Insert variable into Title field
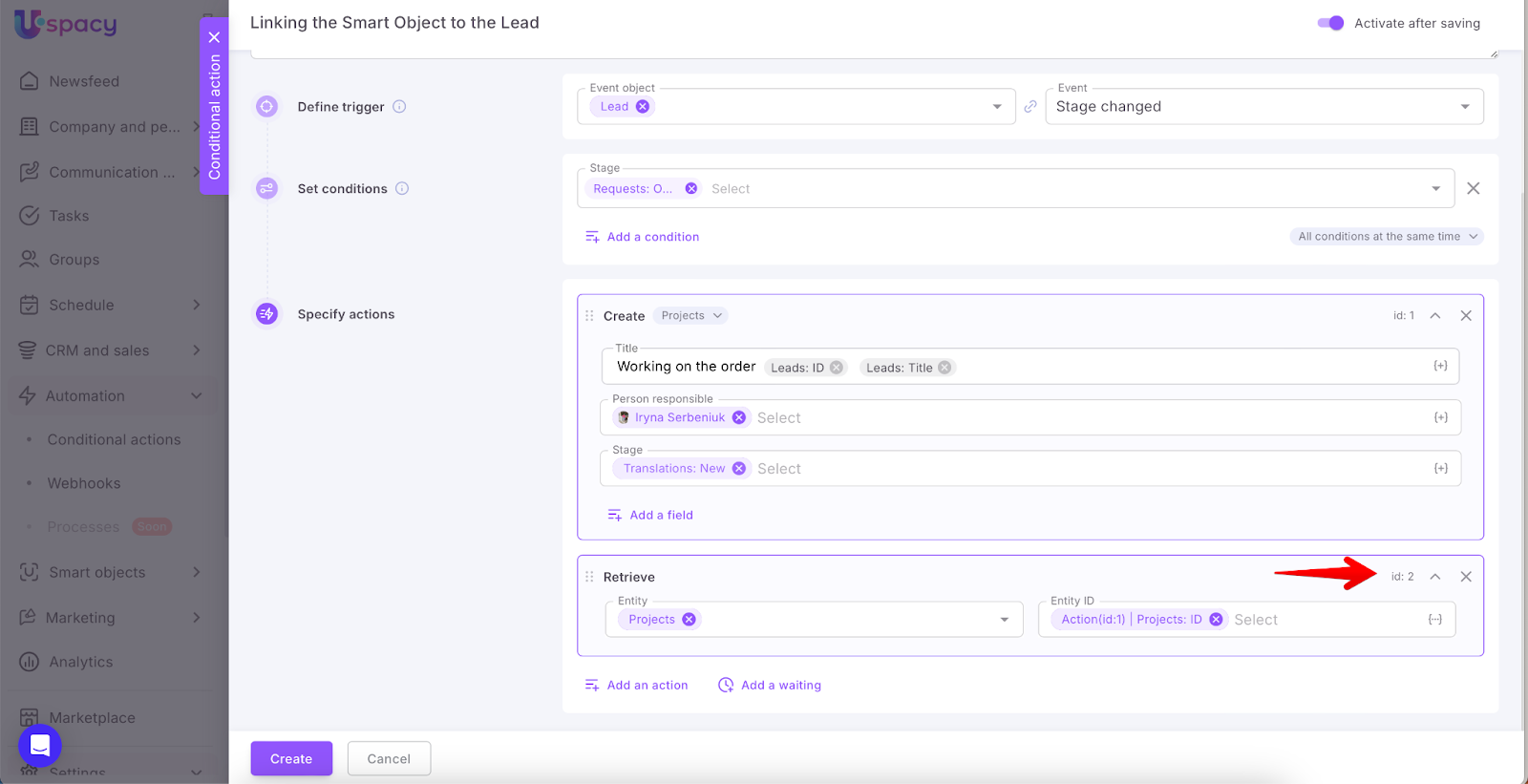Viewport: 1528px width, 784px height. 1440,367
